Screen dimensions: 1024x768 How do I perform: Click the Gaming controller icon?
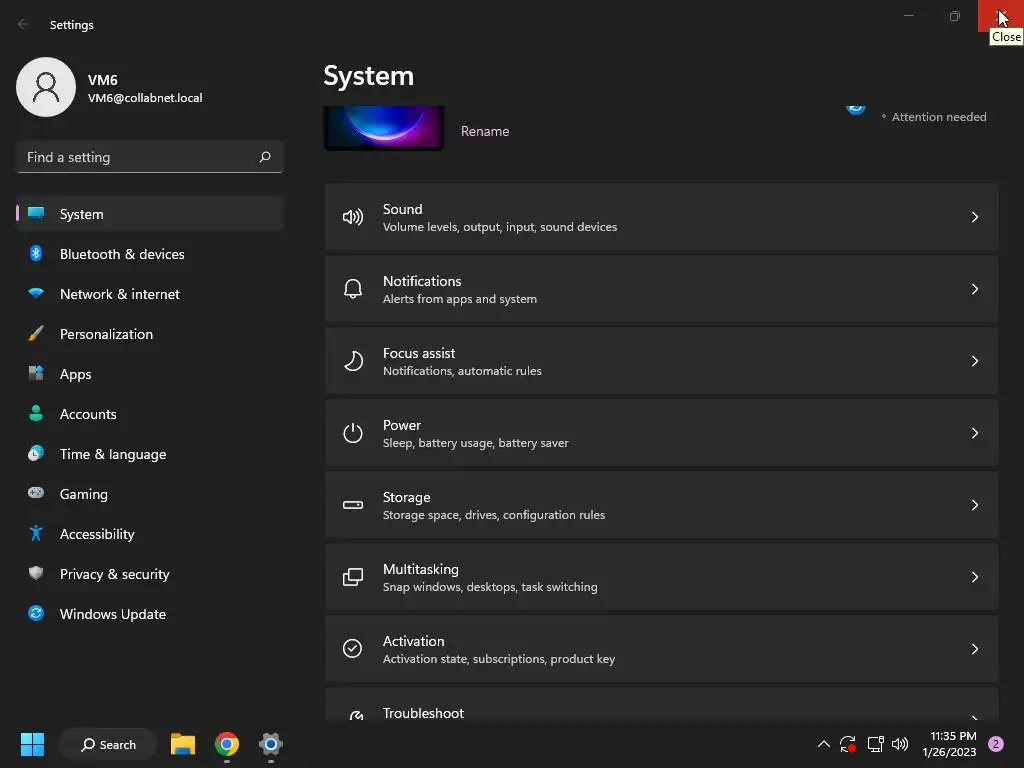point(36,493)
